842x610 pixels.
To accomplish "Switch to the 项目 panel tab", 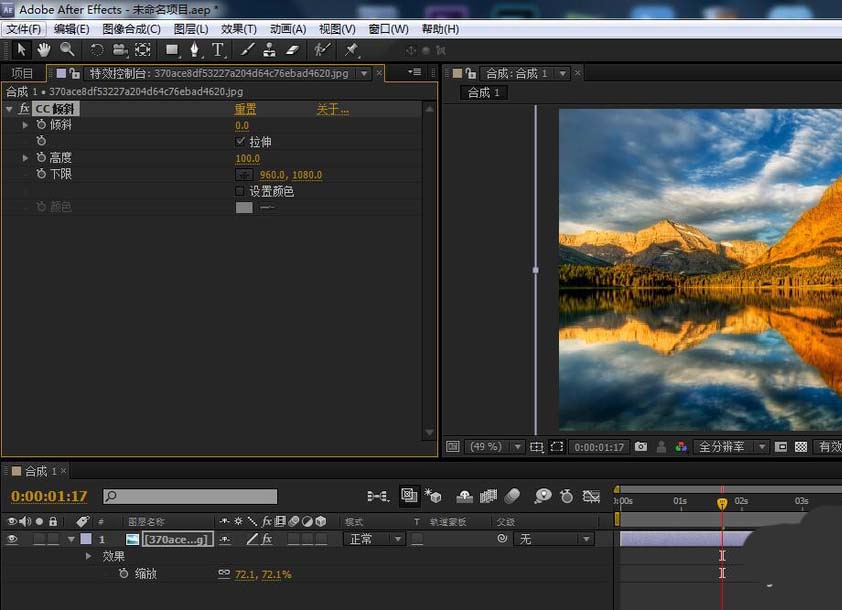I will coord(22,73).
